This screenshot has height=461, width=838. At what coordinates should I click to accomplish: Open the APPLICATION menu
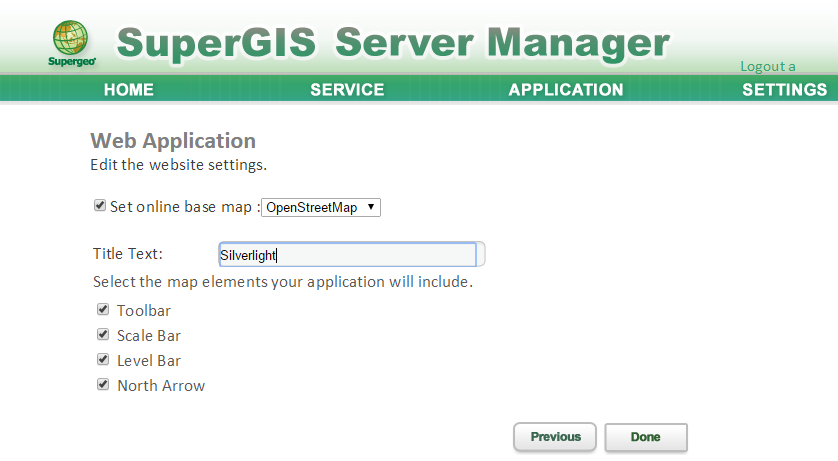[565, 89]
